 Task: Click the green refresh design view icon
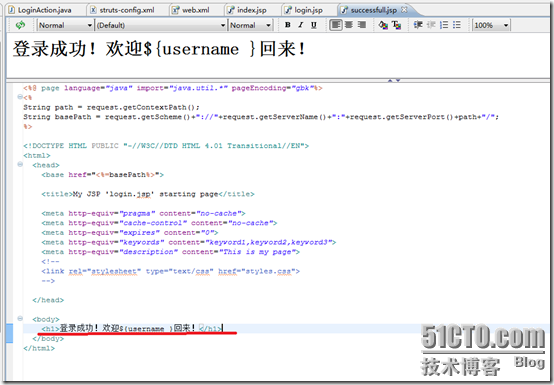tap(20, 25)
